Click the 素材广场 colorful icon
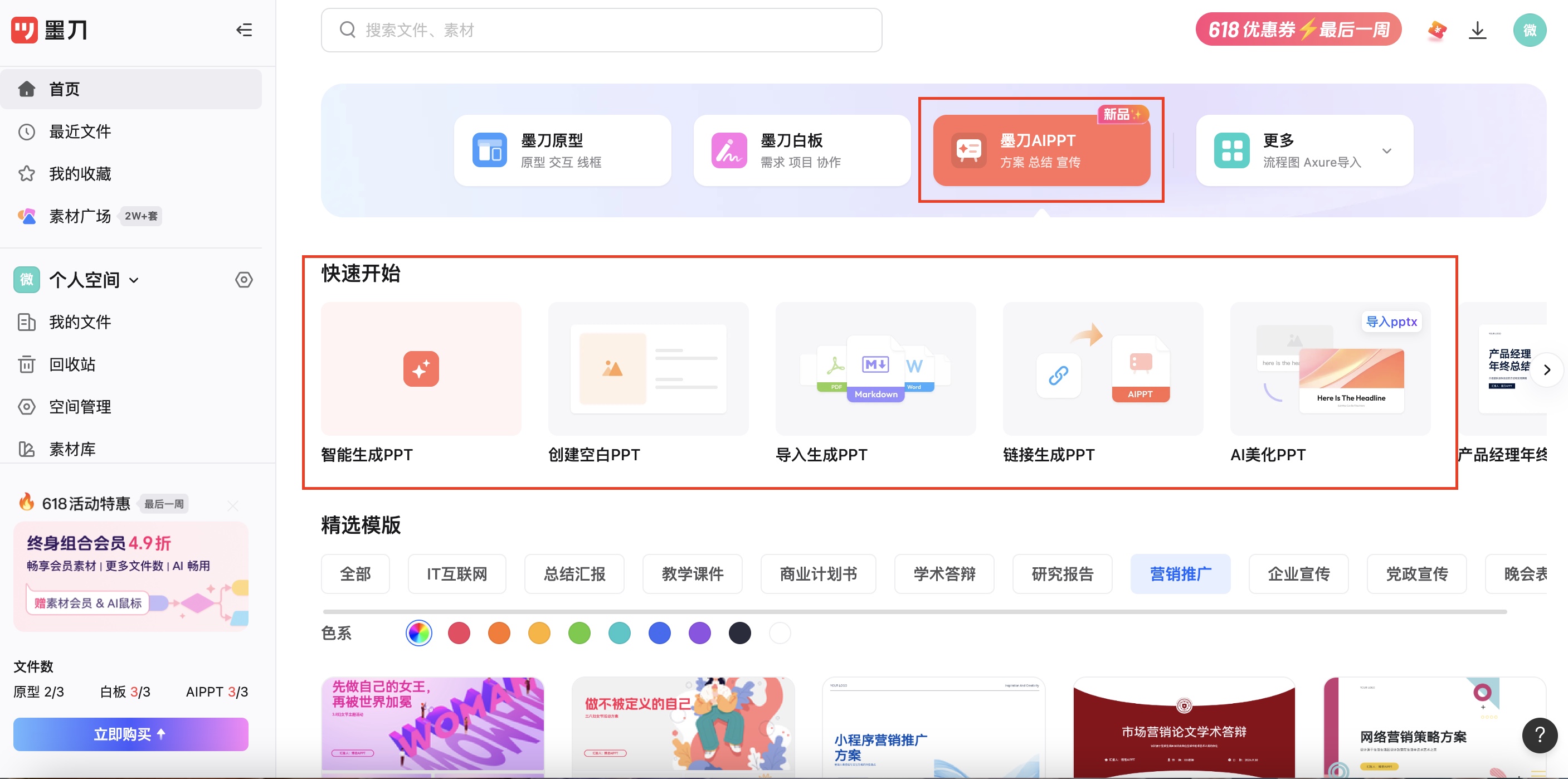The height and width of the screenshot is (779, 1568). click(27, 216)
